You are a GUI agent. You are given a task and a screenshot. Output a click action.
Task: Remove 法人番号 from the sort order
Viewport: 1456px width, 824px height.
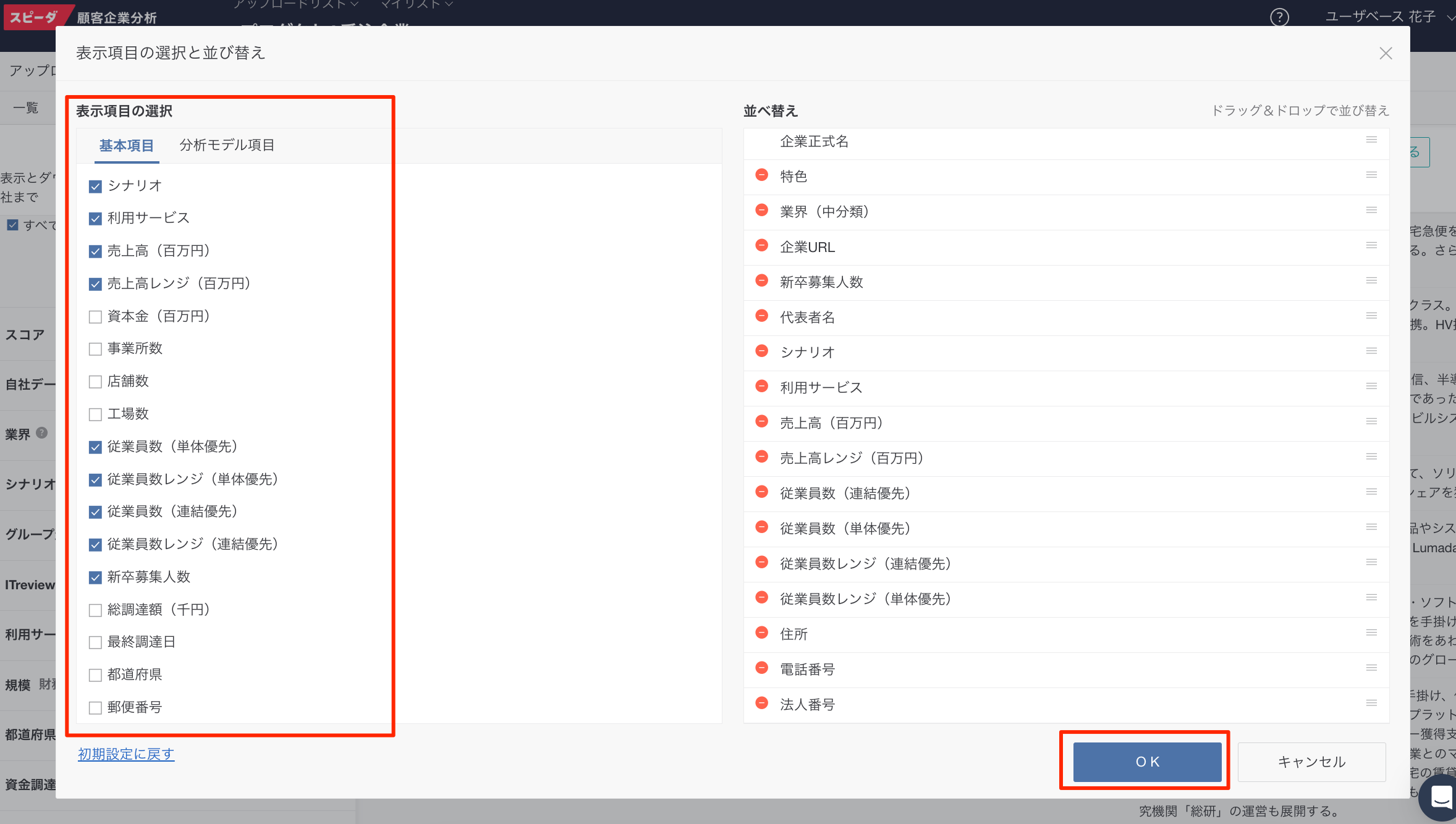pos(761,703)
